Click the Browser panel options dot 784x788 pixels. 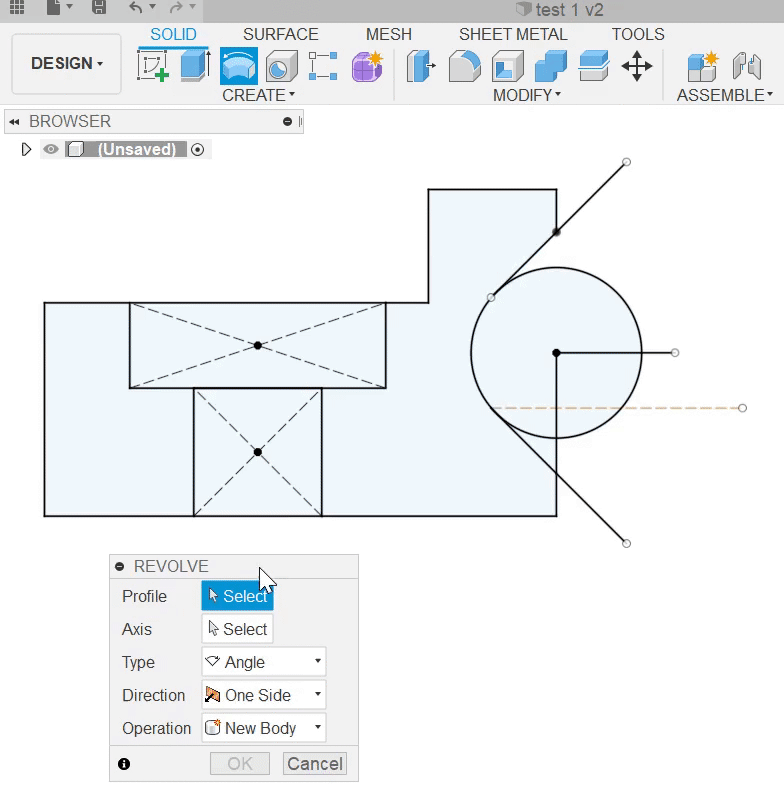(x=287, y=122)
